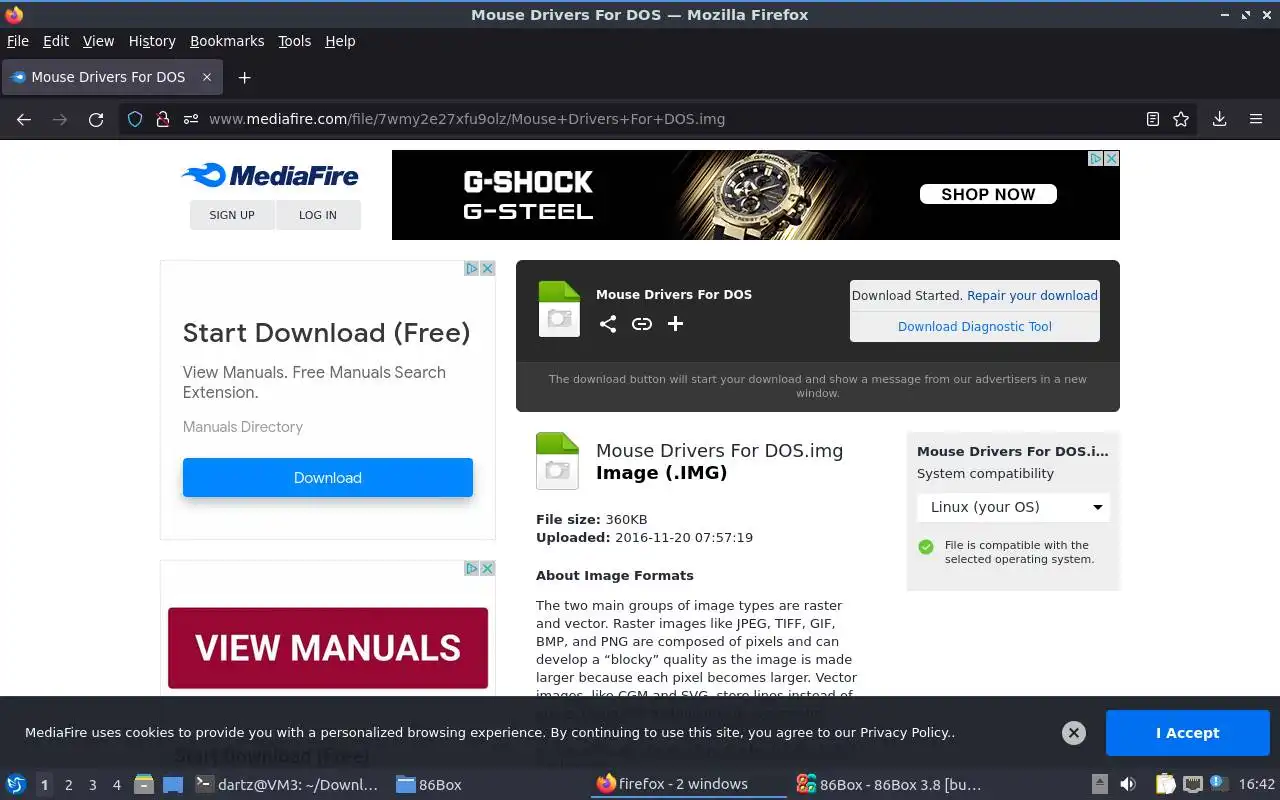Bookmark this page with the star icon
Image resolution: width=1280 pixels, height=800 pixels.
pos(1181,119)
